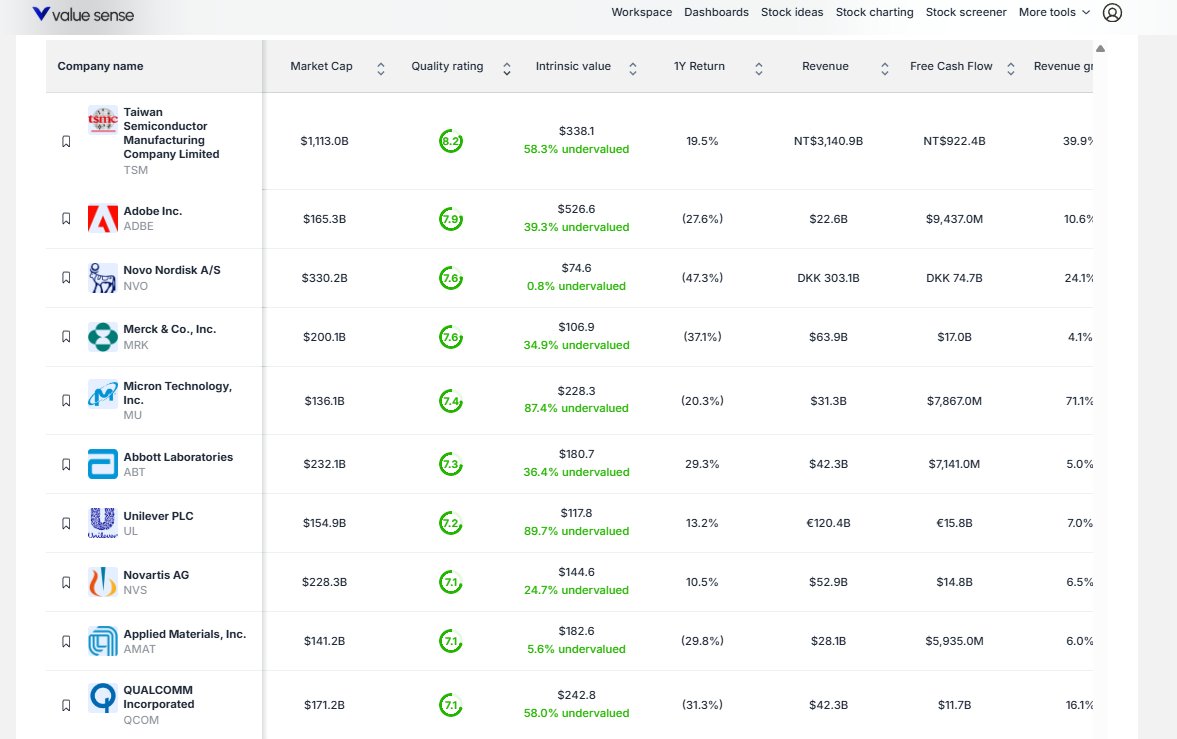This screenshot has width=1177, height=739.
Task: Click the Value Sense logo
Action: tap(83, 14)
